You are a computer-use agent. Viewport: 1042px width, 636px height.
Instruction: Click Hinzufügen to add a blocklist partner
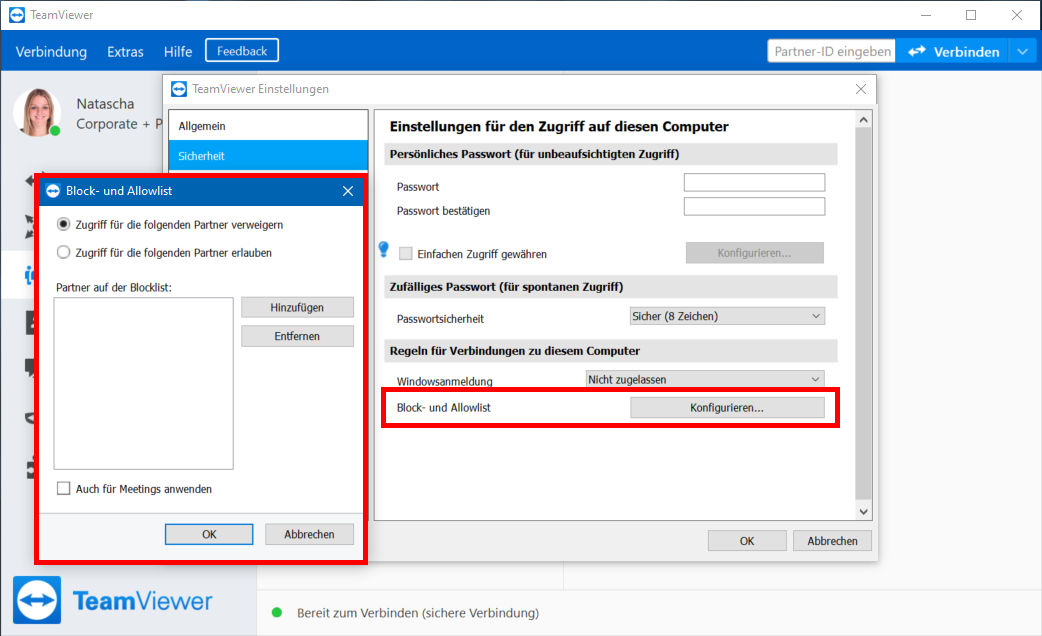297,308
